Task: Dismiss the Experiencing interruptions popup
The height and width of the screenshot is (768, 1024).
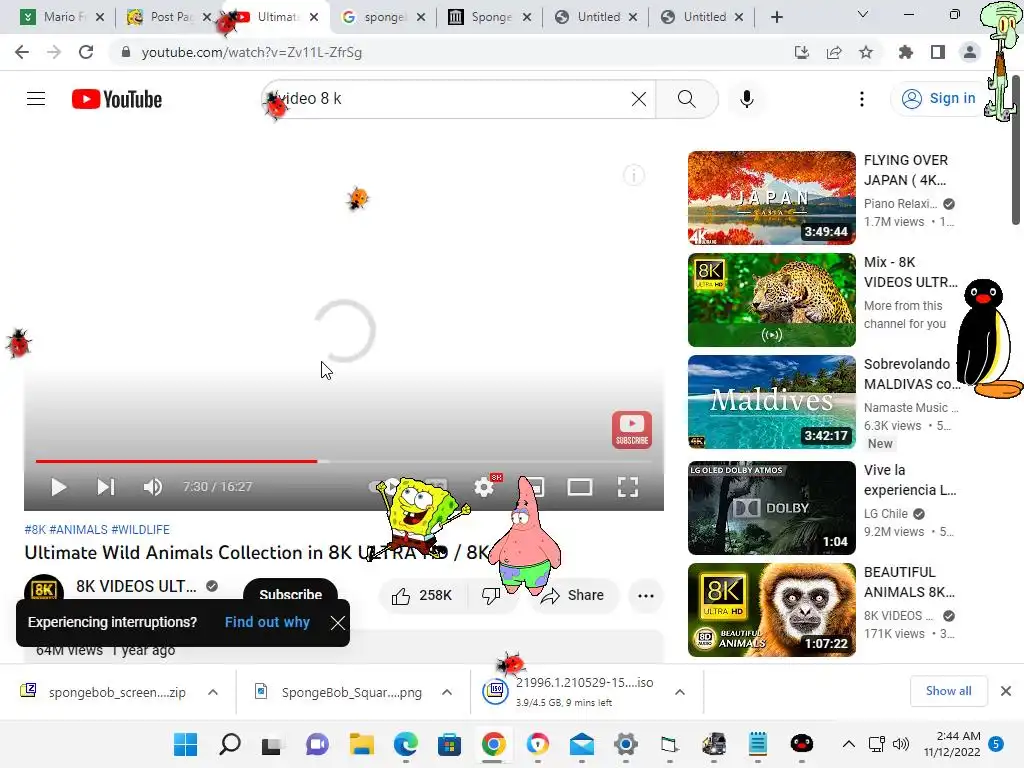Action: pyautogui.click(x=337, y=623)
